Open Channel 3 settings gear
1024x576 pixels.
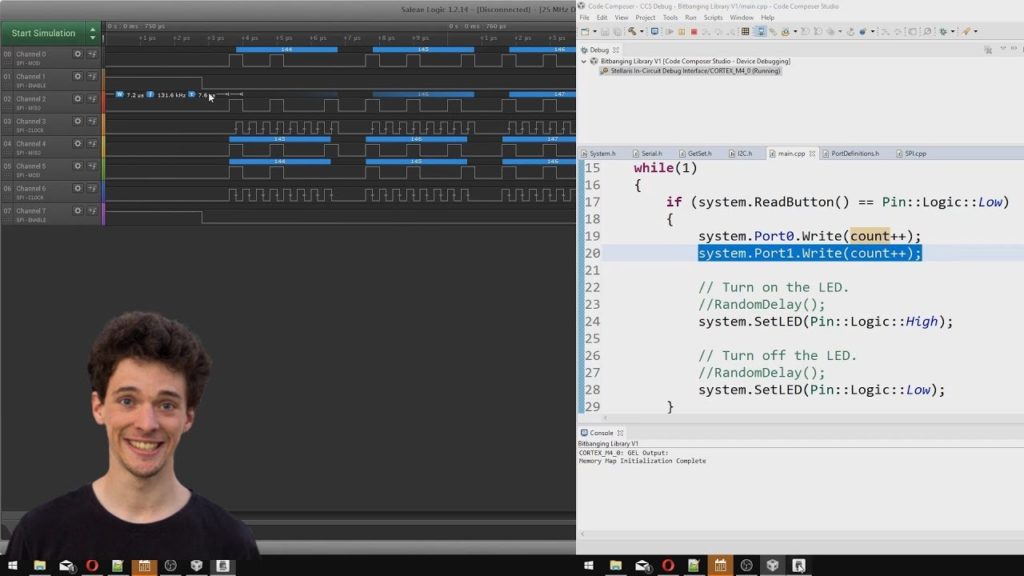coord(78,121)
